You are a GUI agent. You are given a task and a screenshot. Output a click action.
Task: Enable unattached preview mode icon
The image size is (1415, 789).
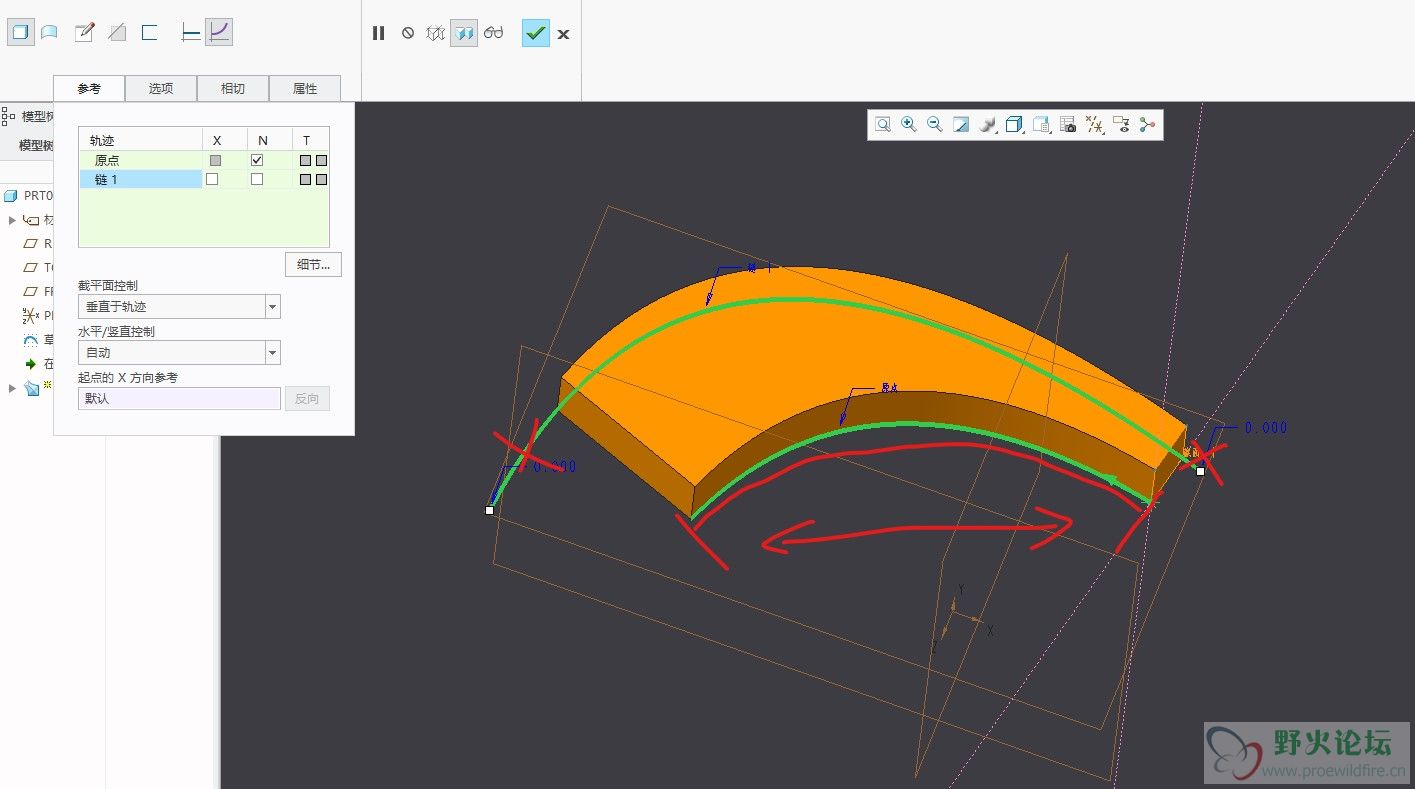click(x=435, y=33)
